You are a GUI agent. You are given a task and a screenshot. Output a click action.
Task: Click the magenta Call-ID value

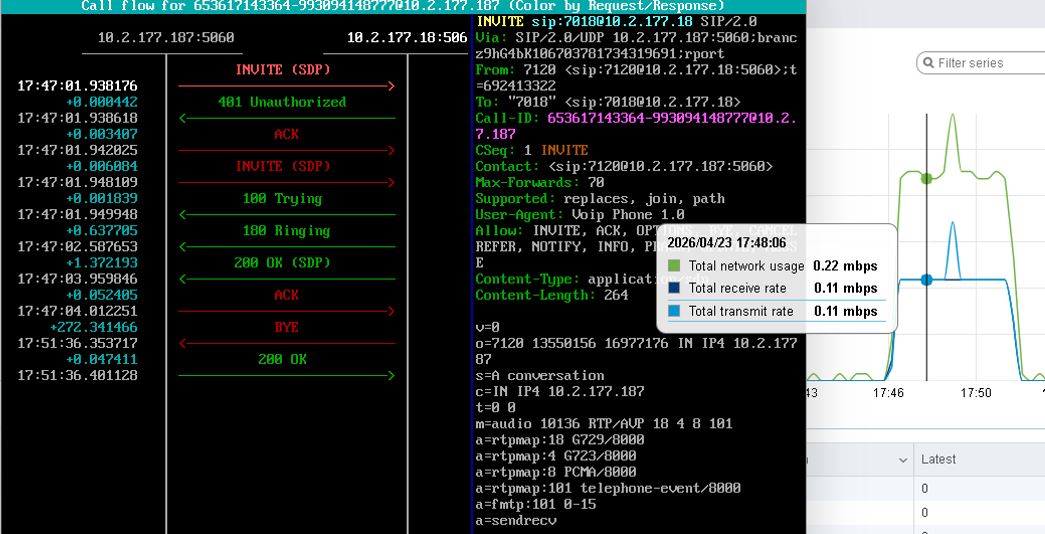(672, 118)
